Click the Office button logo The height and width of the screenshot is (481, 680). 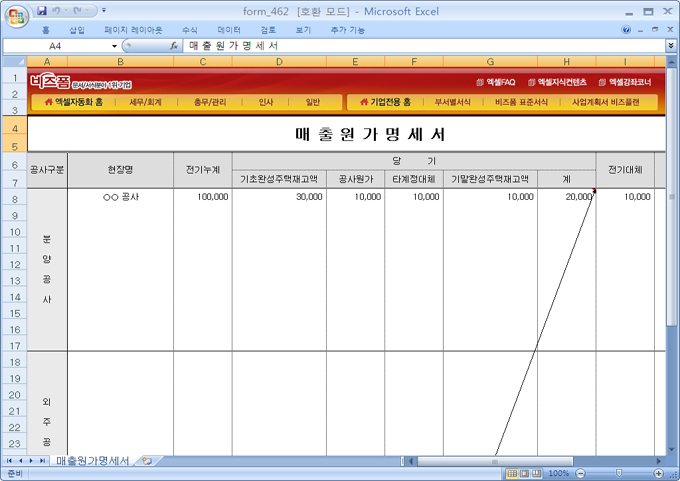pos(16,17)
